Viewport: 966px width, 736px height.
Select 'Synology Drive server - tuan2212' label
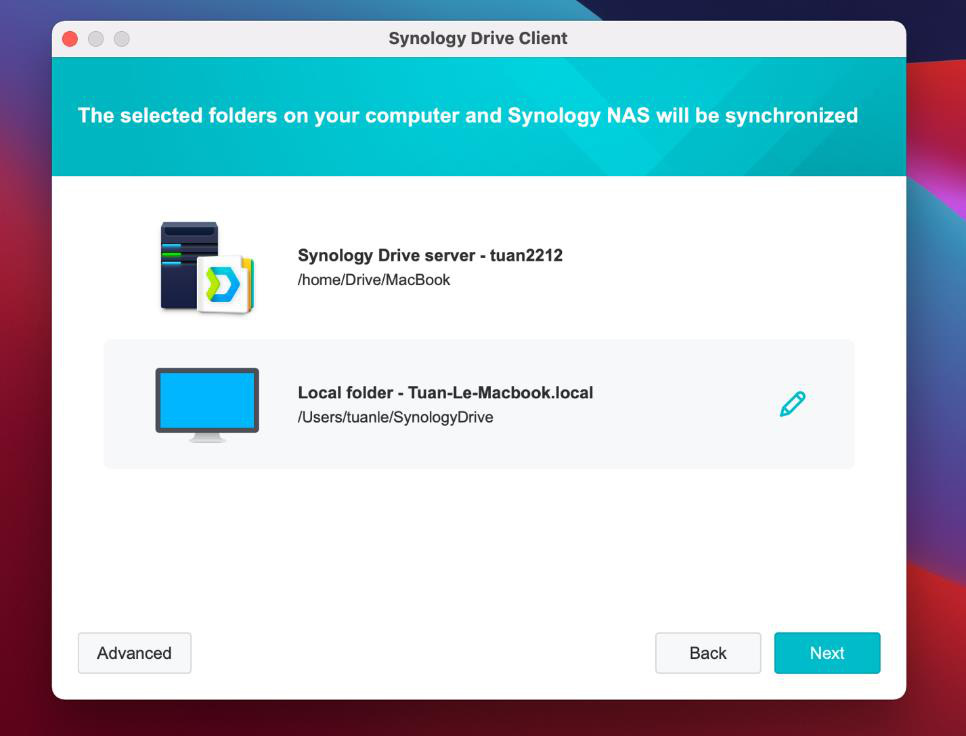click(x=430, y=255)
